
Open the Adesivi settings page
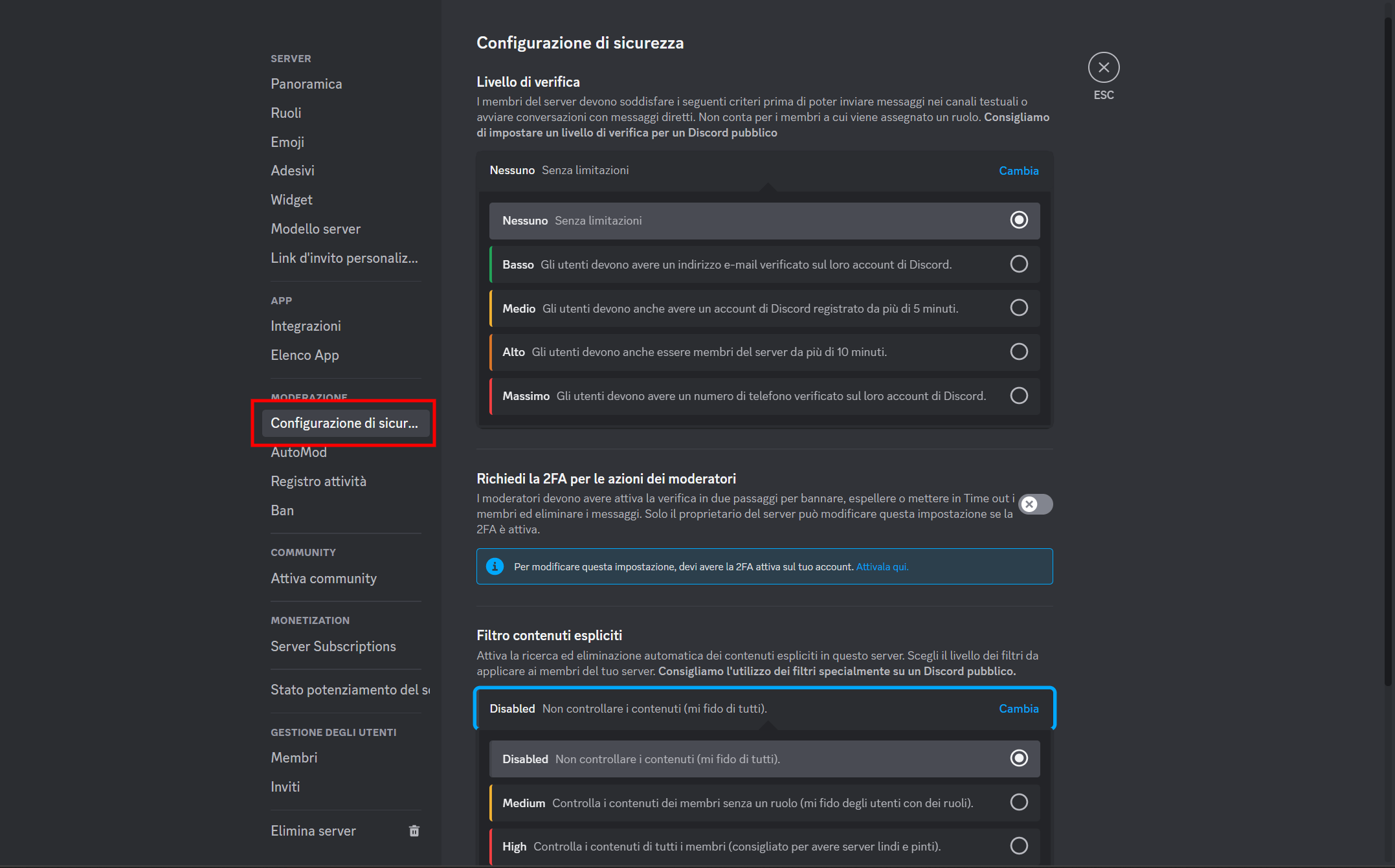click(x=292, y=170)
